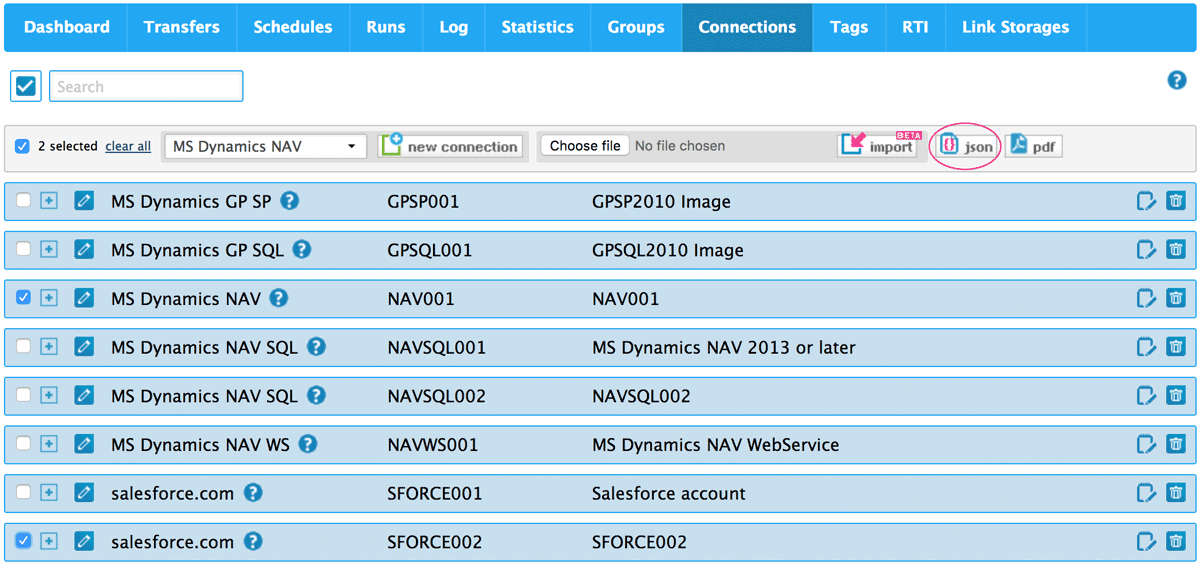Open the MS Dynamics NAV connection type dropdown
The height and width of the screenshot is (565, 1200).
[265, 146]
